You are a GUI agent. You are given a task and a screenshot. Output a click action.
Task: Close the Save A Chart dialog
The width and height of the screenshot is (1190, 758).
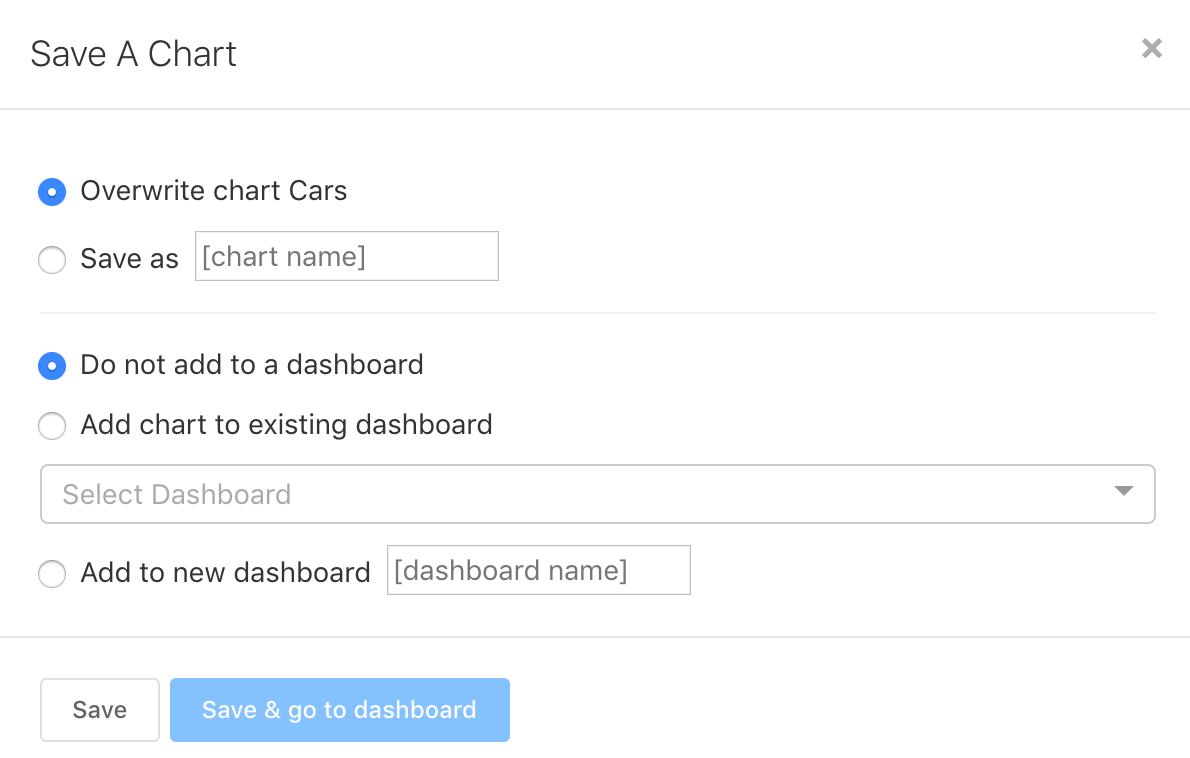tap(1151, 48)
